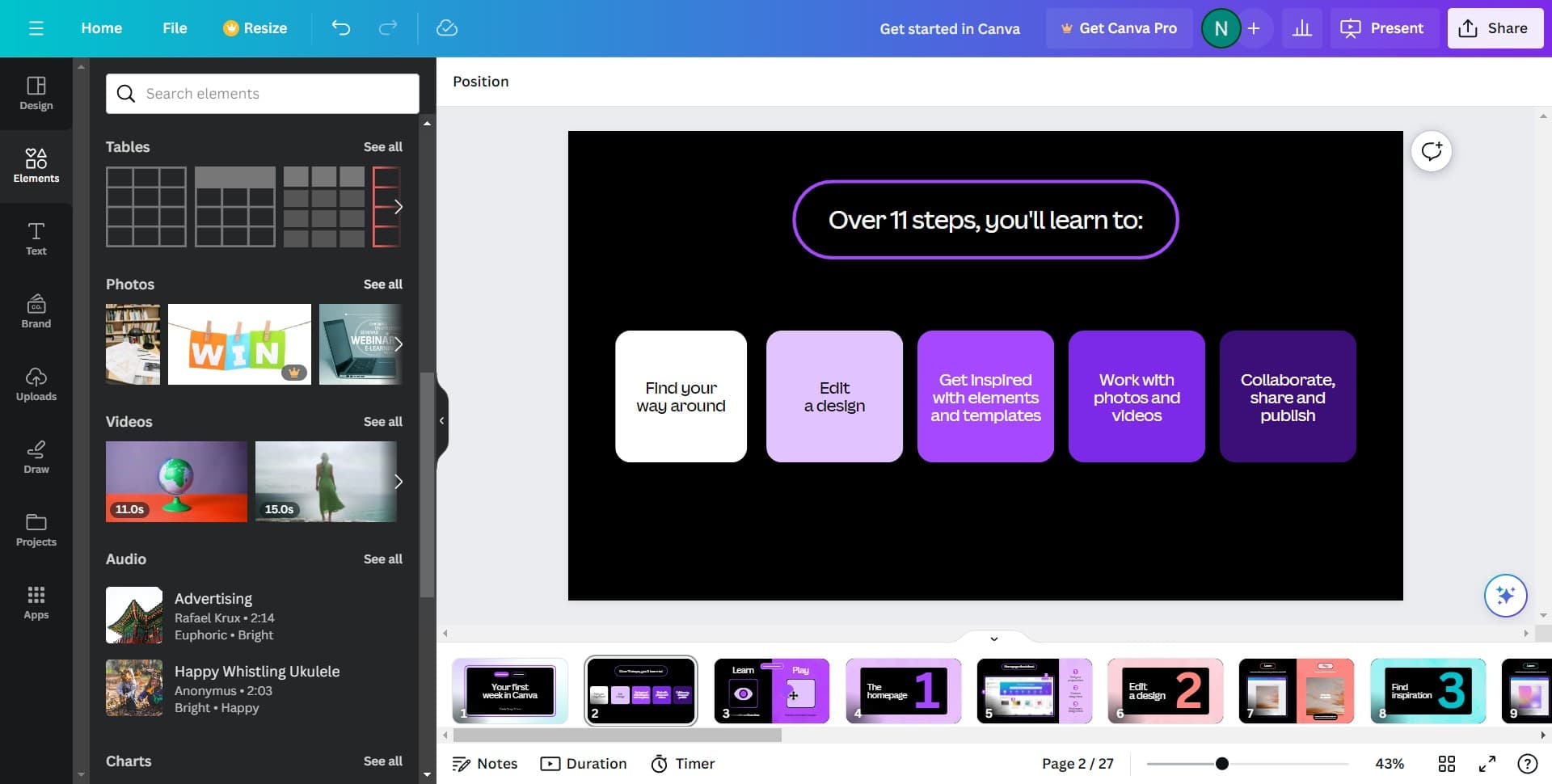Open the Uploads panel
The image size is (1552, 784).
tap(36, 383)
